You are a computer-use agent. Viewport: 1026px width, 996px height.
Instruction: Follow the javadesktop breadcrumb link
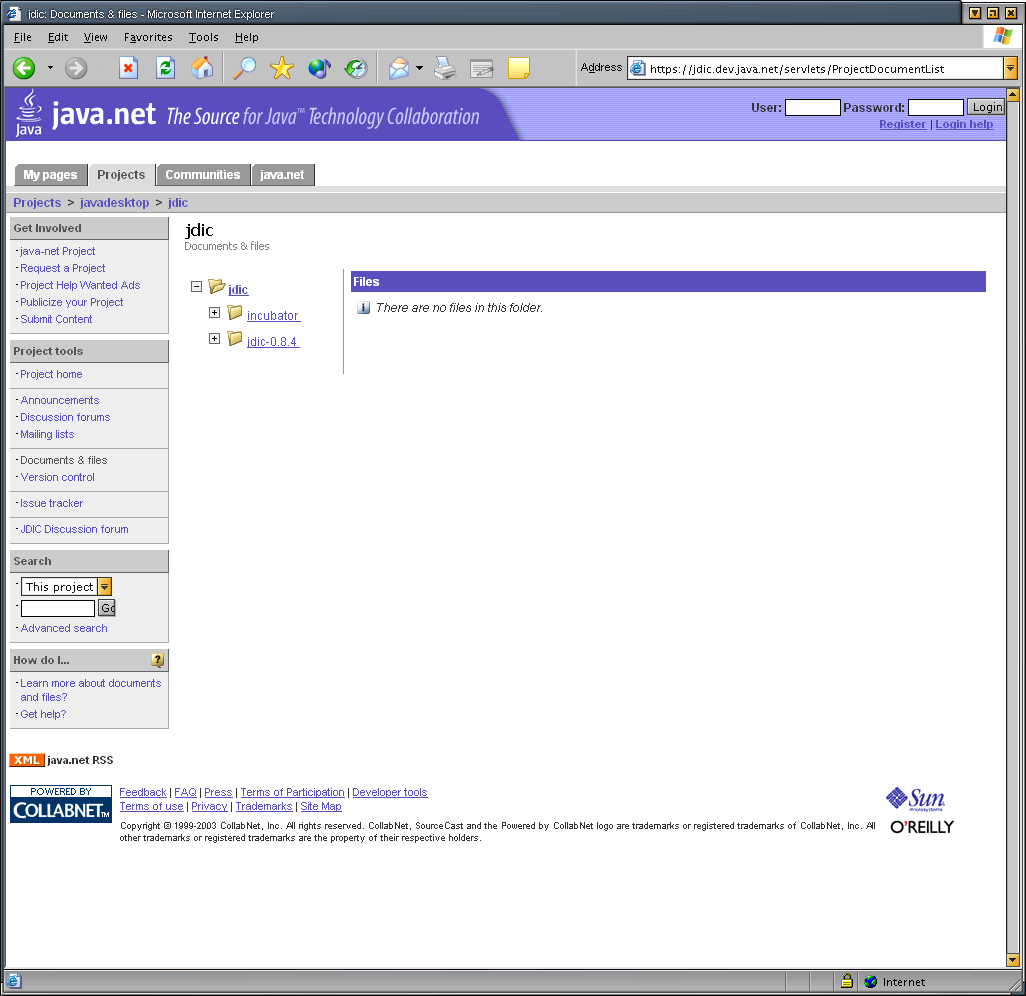(x=115, y=203)
